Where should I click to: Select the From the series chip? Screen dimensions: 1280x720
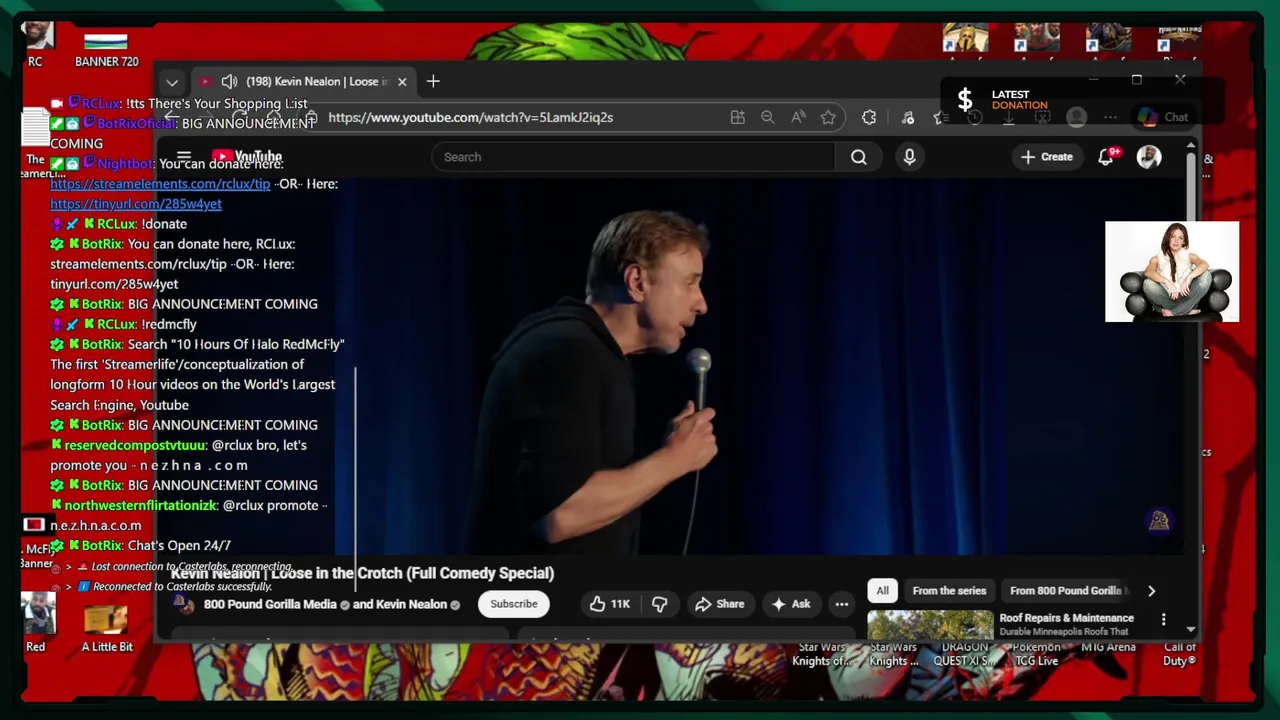[x=949, y=591]
